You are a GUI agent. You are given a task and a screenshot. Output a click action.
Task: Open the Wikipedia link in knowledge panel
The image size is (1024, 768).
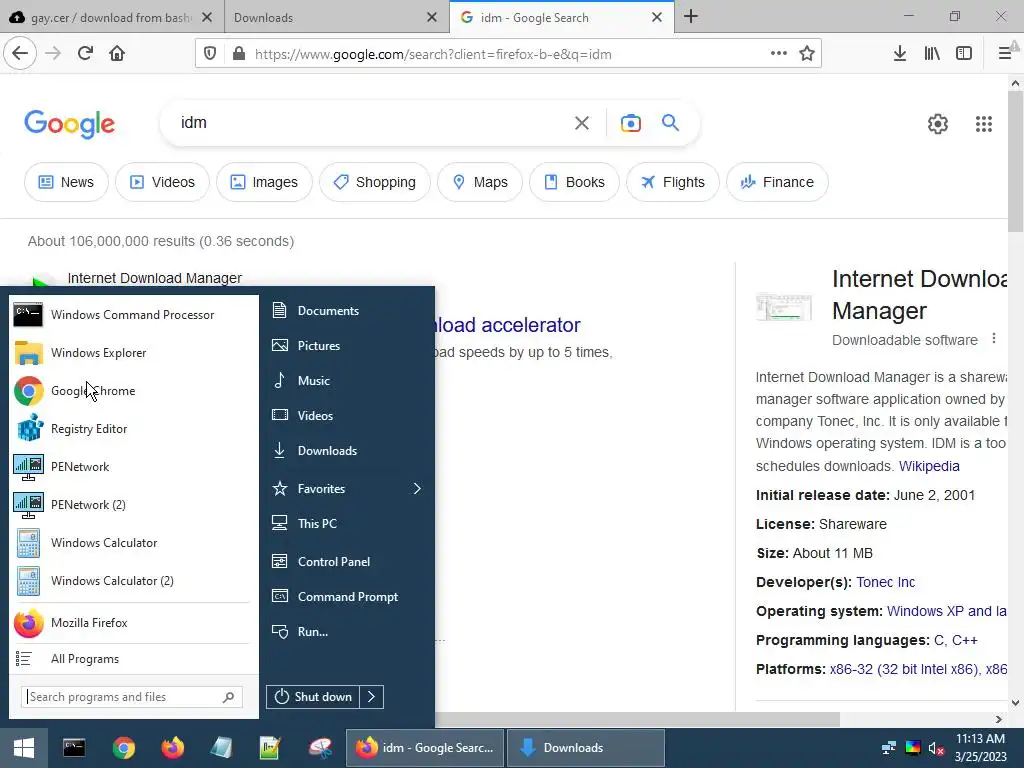pyautogui.click(x=929, y=466)
